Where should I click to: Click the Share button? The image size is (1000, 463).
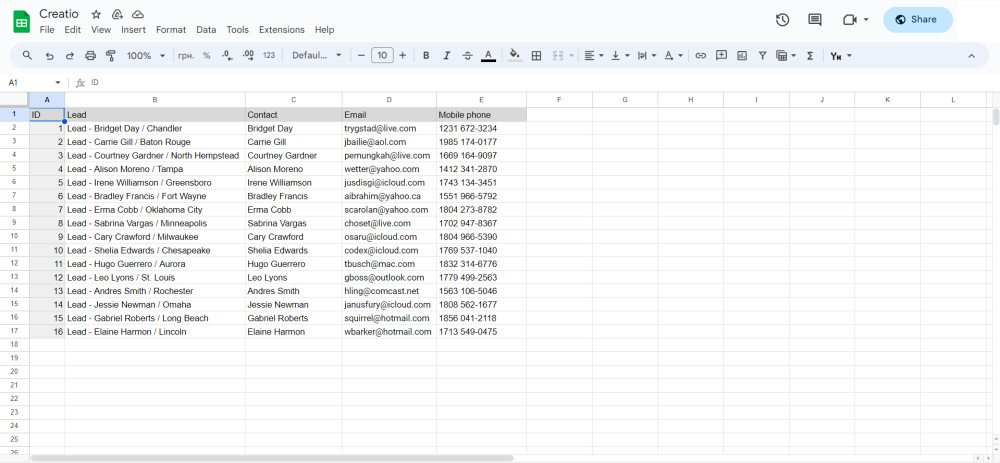[x=918, y=20]
